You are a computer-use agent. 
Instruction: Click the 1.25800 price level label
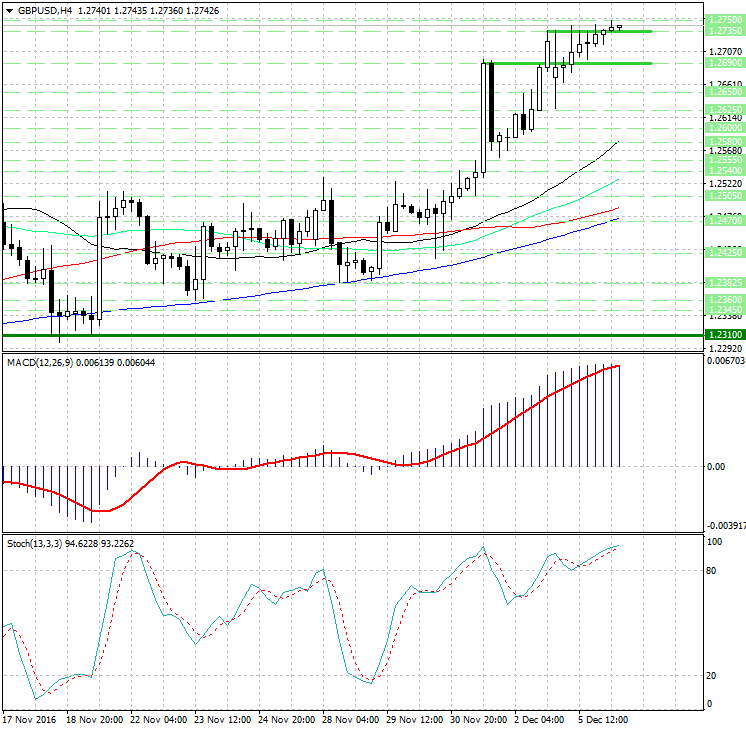[725, 142]
